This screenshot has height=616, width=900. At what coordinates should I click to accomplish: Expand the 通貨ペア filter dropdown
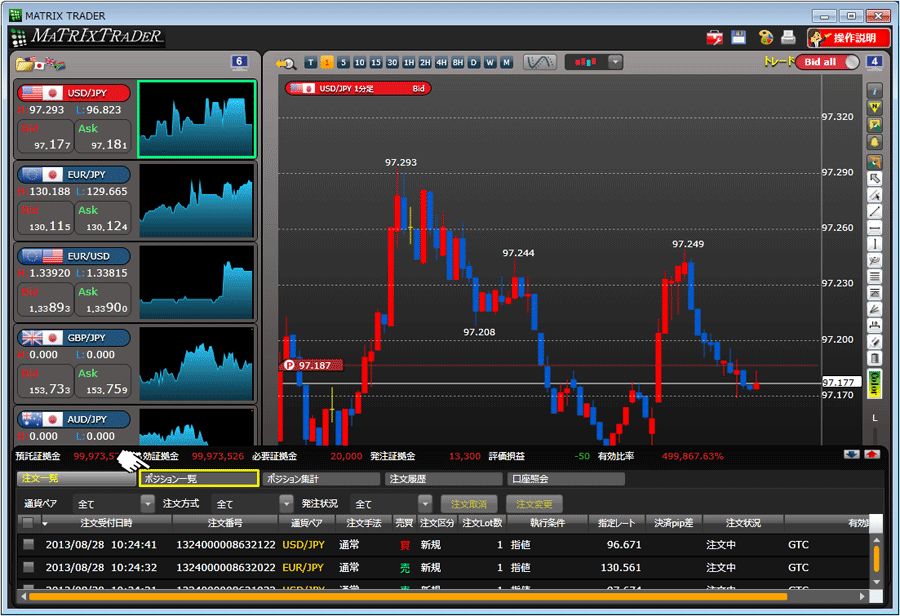click(x=148, y=503)
